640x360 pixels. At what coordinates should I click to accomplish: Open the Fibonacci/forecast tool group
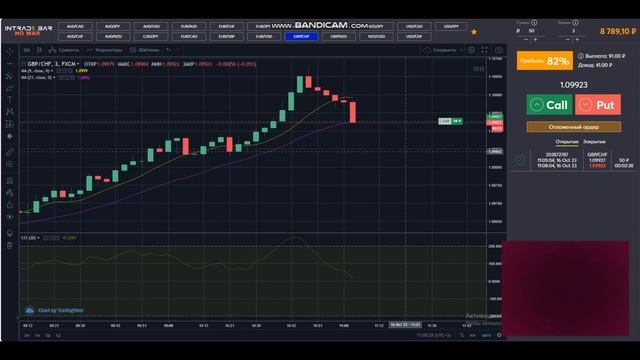[x=10, y=124]
